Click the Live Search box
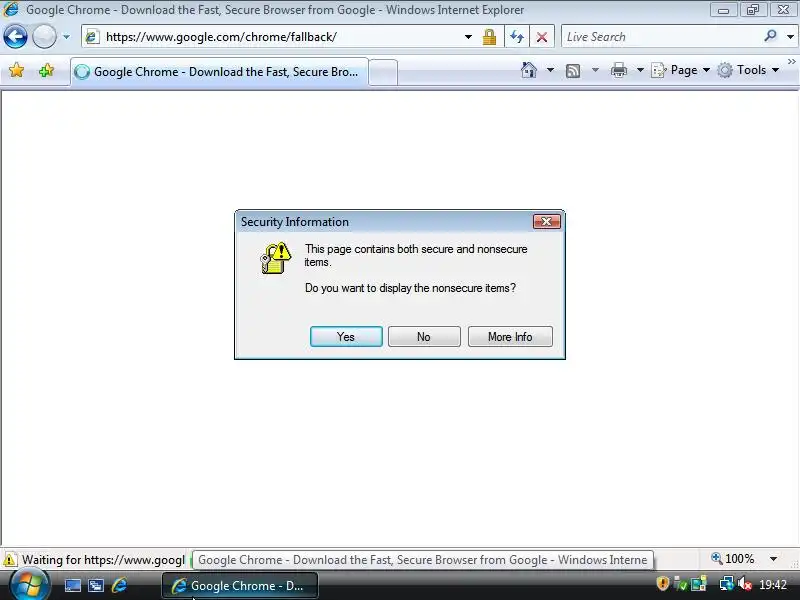The height and width of the screenshot is (600, 800). coord(661,37)
